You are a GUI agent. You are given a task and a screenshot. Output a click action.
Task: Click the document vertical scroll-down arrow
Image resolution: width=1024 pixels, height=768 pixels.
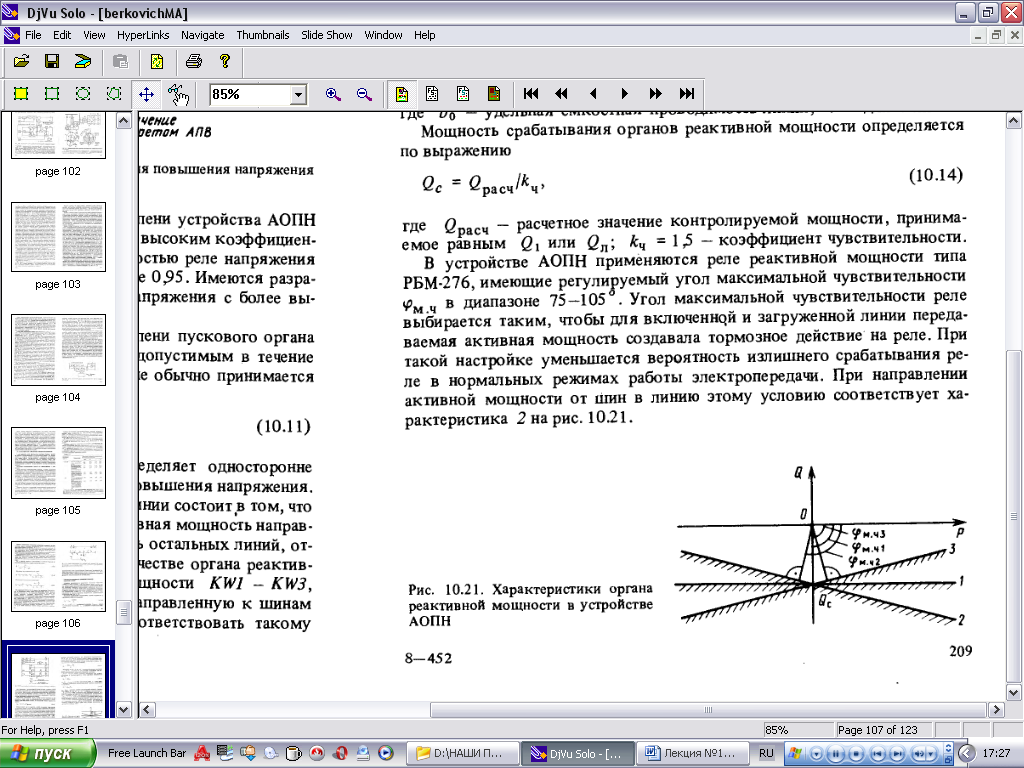(x=1013, y=692)
